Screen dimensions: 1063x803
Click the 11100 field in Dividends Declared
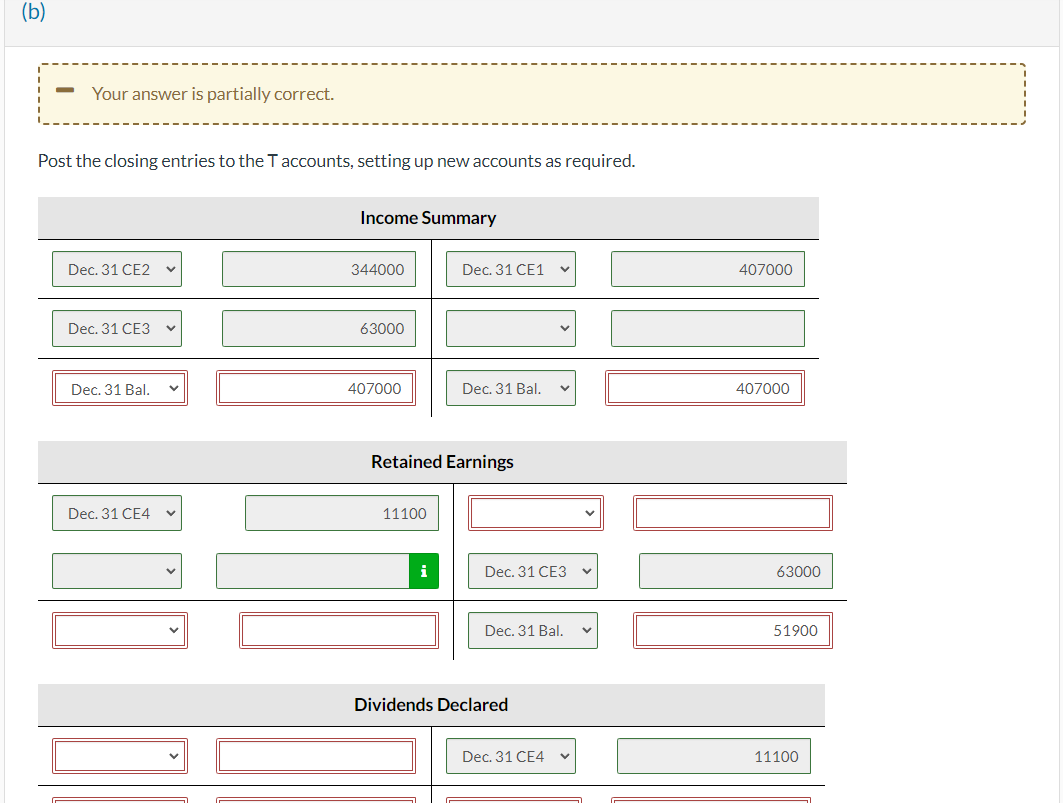(x=713, y=755)
